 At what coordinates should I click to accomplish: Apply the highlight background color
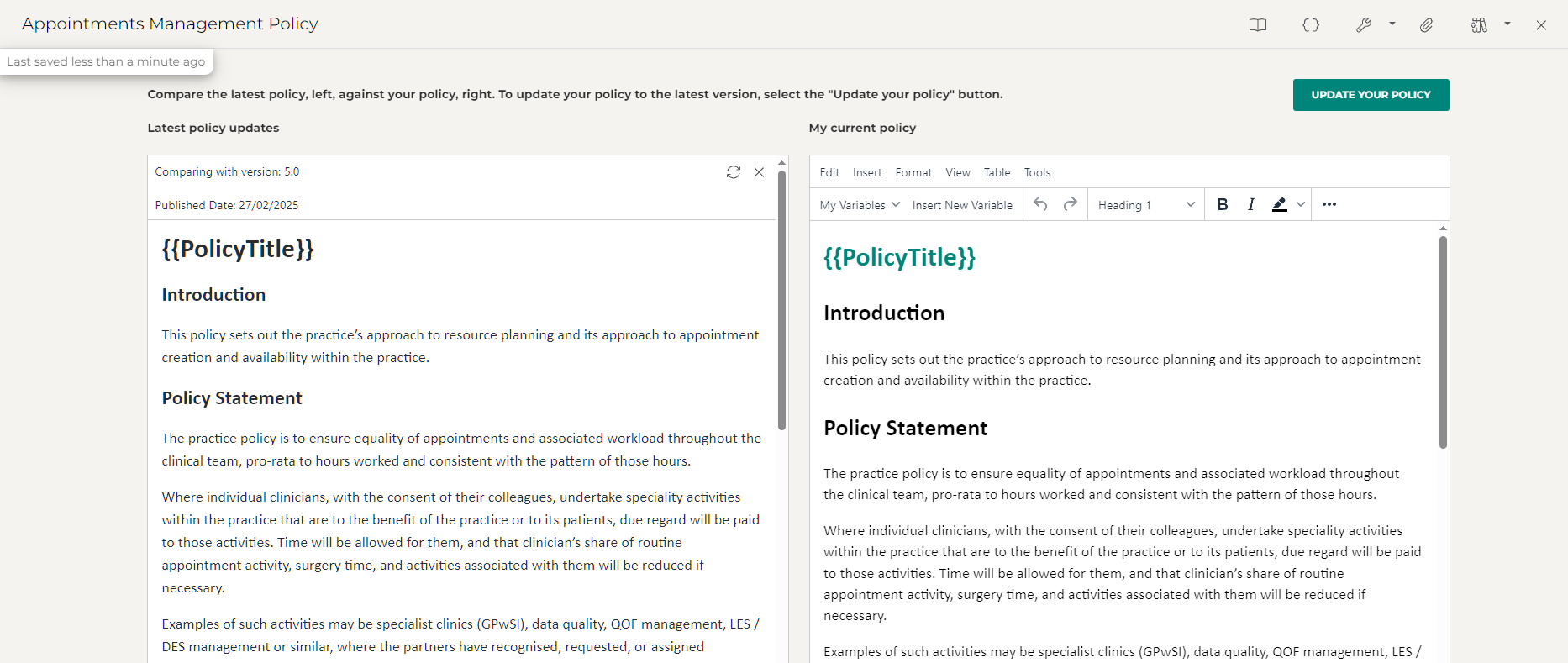tap(1279, 204)
